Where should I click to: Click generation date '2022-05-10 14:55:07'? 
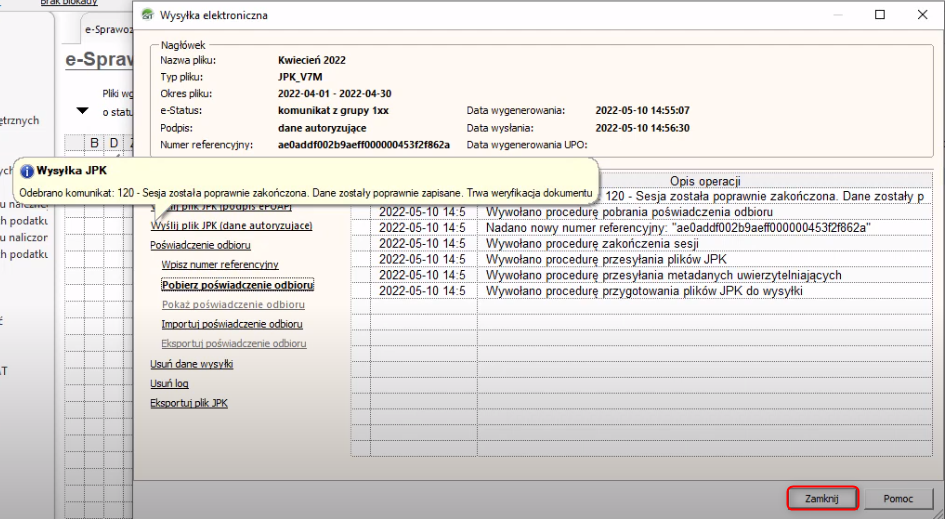pos(642,111)
